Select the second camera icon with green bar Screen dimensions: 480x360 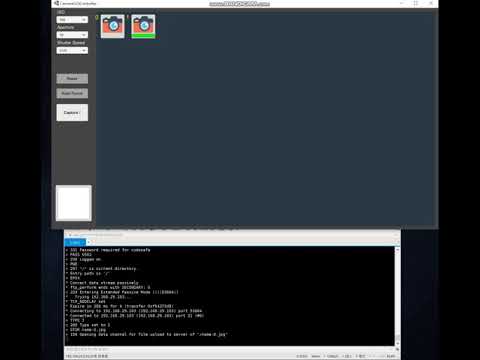click(x=143, y=26)
